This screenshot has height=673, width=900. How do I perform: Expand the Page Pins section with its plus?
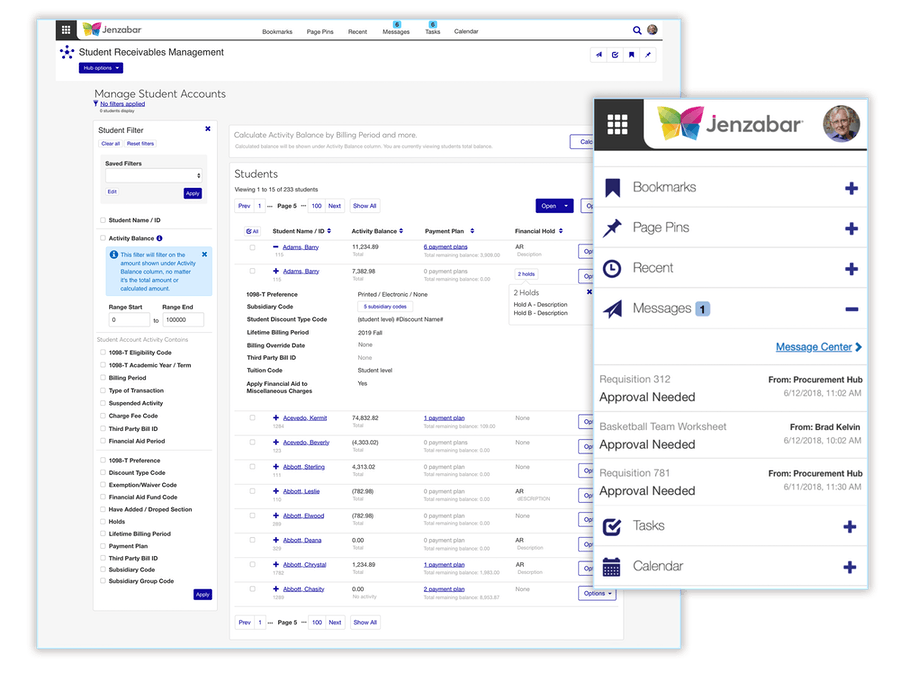[851, 228]
